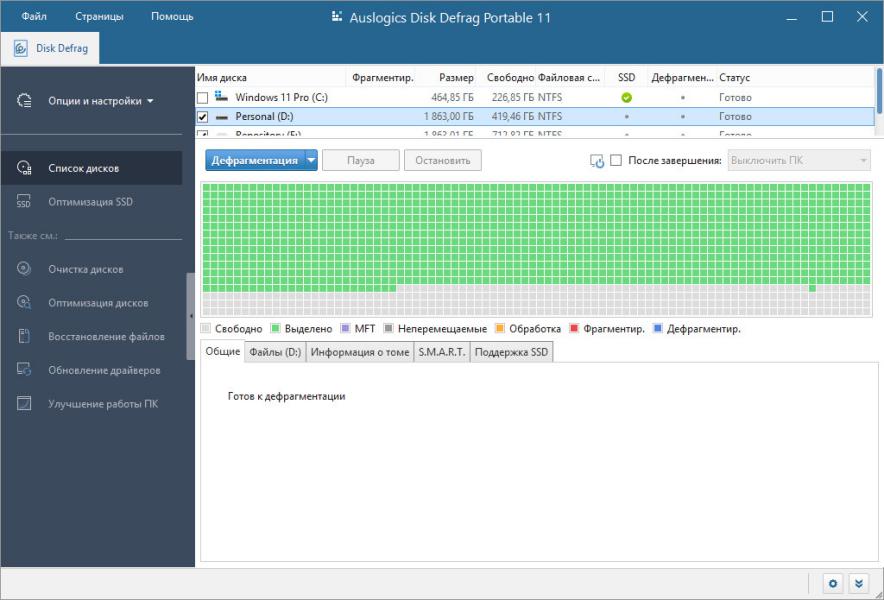Image resolution: width=884 pixels, height=600 pixels.
Task: Click the File recovery icon
Action: [x=24, y=336]
